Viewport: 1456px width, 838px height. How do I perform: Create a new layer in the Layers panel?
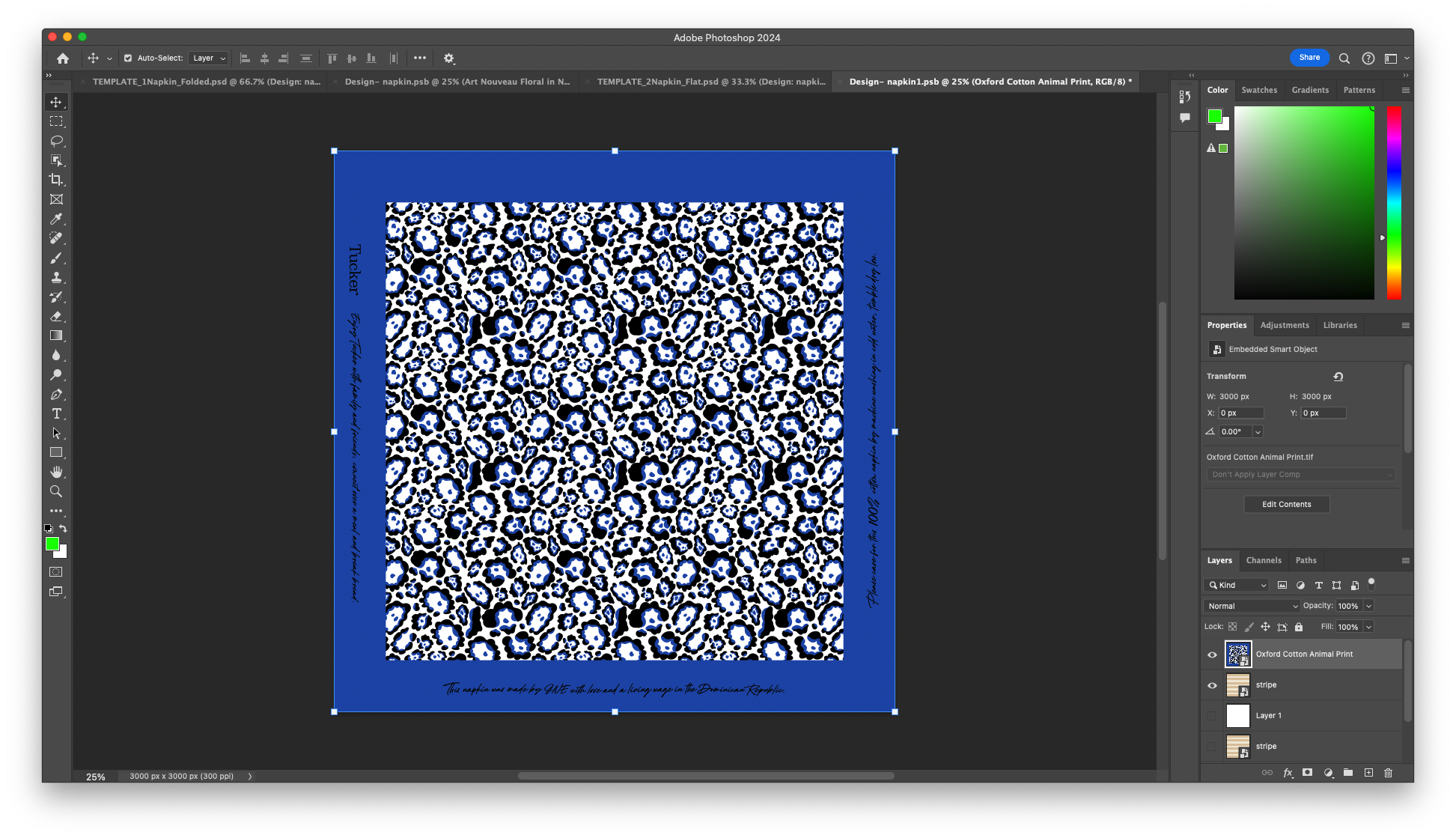[x=1369, y=772]
